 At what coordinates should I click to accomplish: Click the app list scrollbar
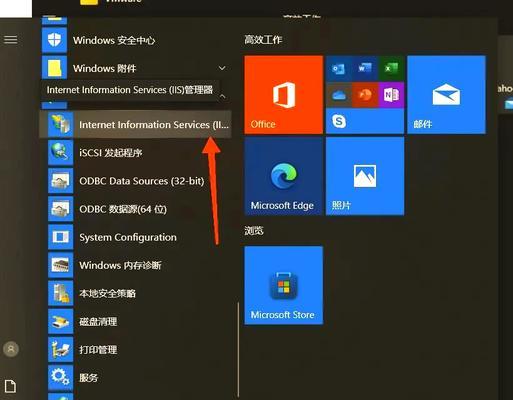click(x=238, y=349)
